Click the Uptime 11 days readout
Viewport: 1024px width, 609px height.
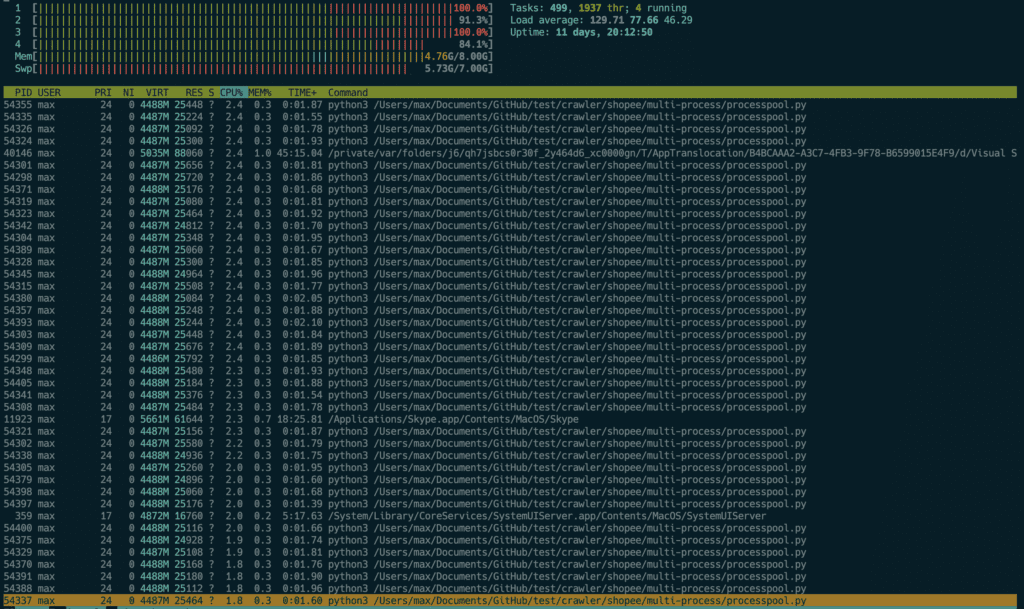[x=581, y=32]
